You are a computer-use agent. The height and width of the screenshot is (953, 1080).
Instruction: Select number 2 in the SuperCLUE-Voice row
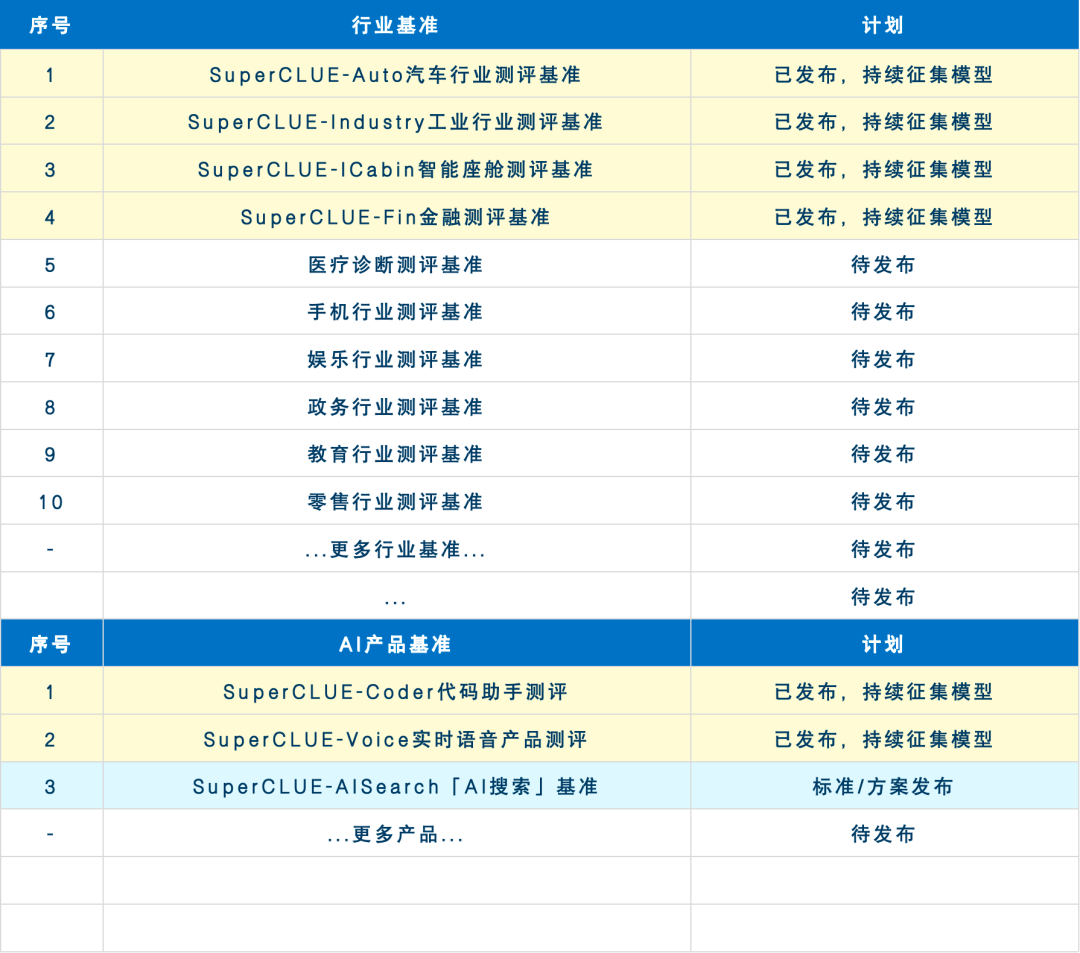50,740
